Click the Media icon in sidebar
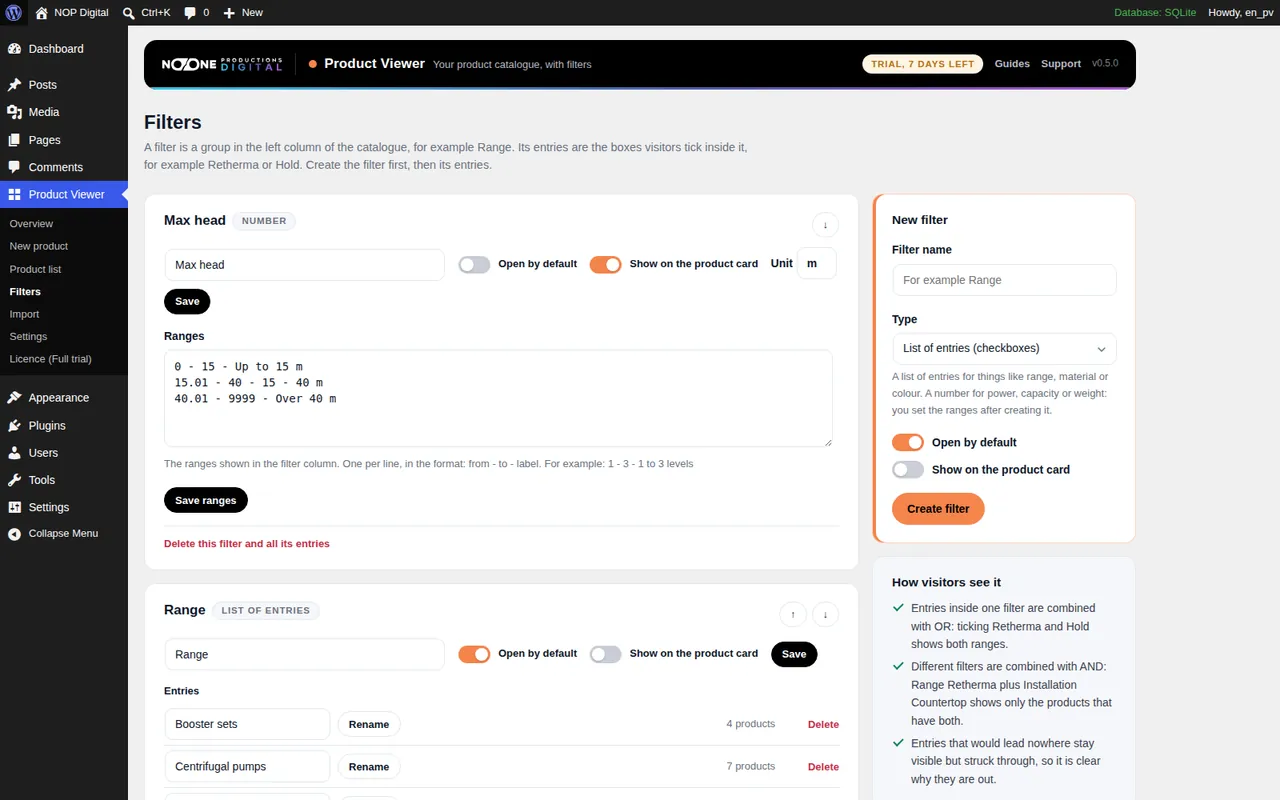The image size is (1280, 800). point(14,112)
